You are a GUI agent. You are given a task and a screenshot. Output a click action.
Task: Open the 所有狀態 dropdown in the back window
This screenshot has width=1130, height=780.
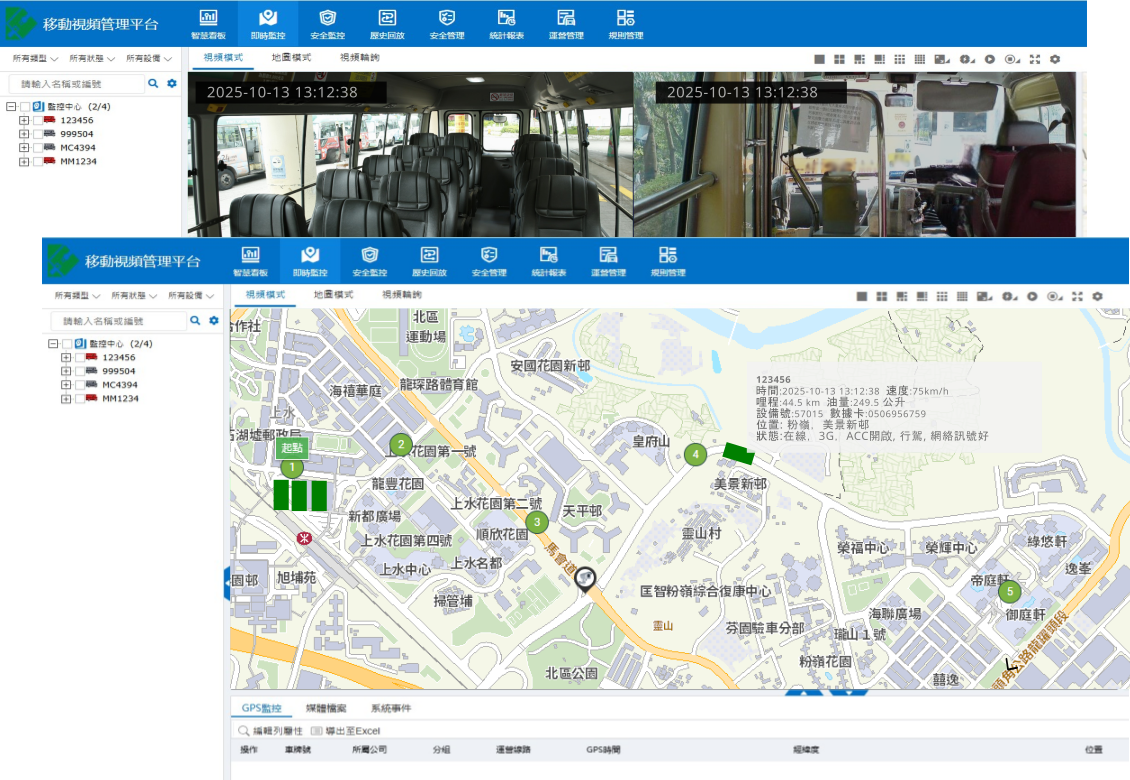pos(93,59)
